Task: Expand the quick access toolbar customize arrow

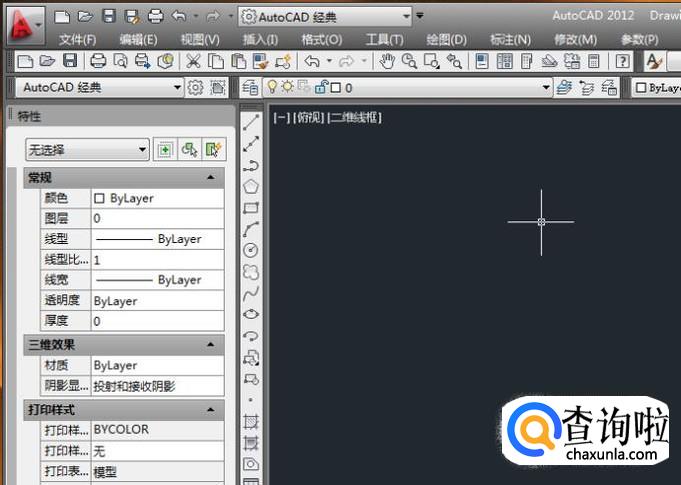Action: (x=420, y=16)
